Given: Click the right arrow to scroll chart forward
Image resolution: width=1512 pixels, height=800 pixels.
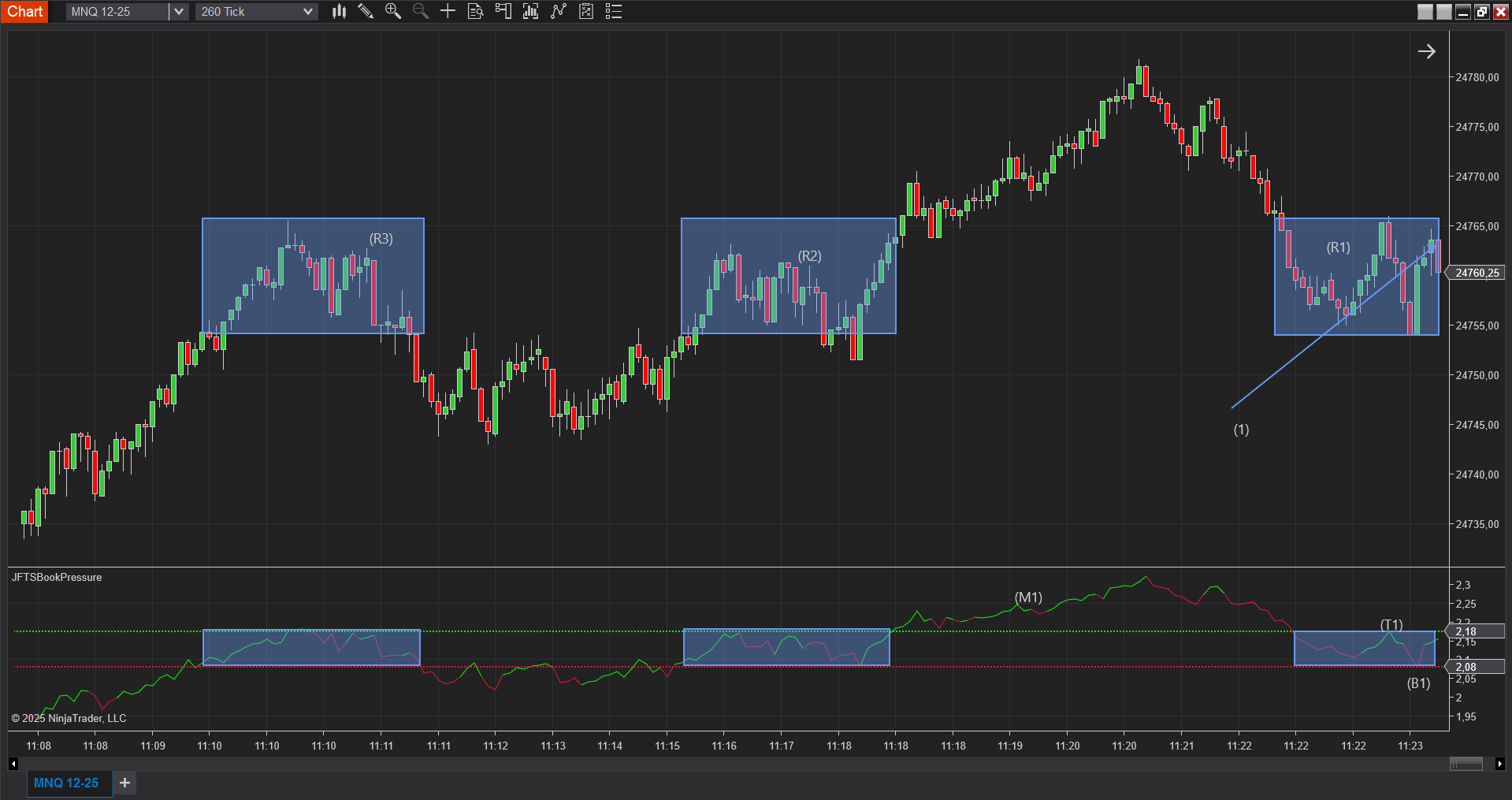Looking at the screenshot, I should pos(1426,52).
